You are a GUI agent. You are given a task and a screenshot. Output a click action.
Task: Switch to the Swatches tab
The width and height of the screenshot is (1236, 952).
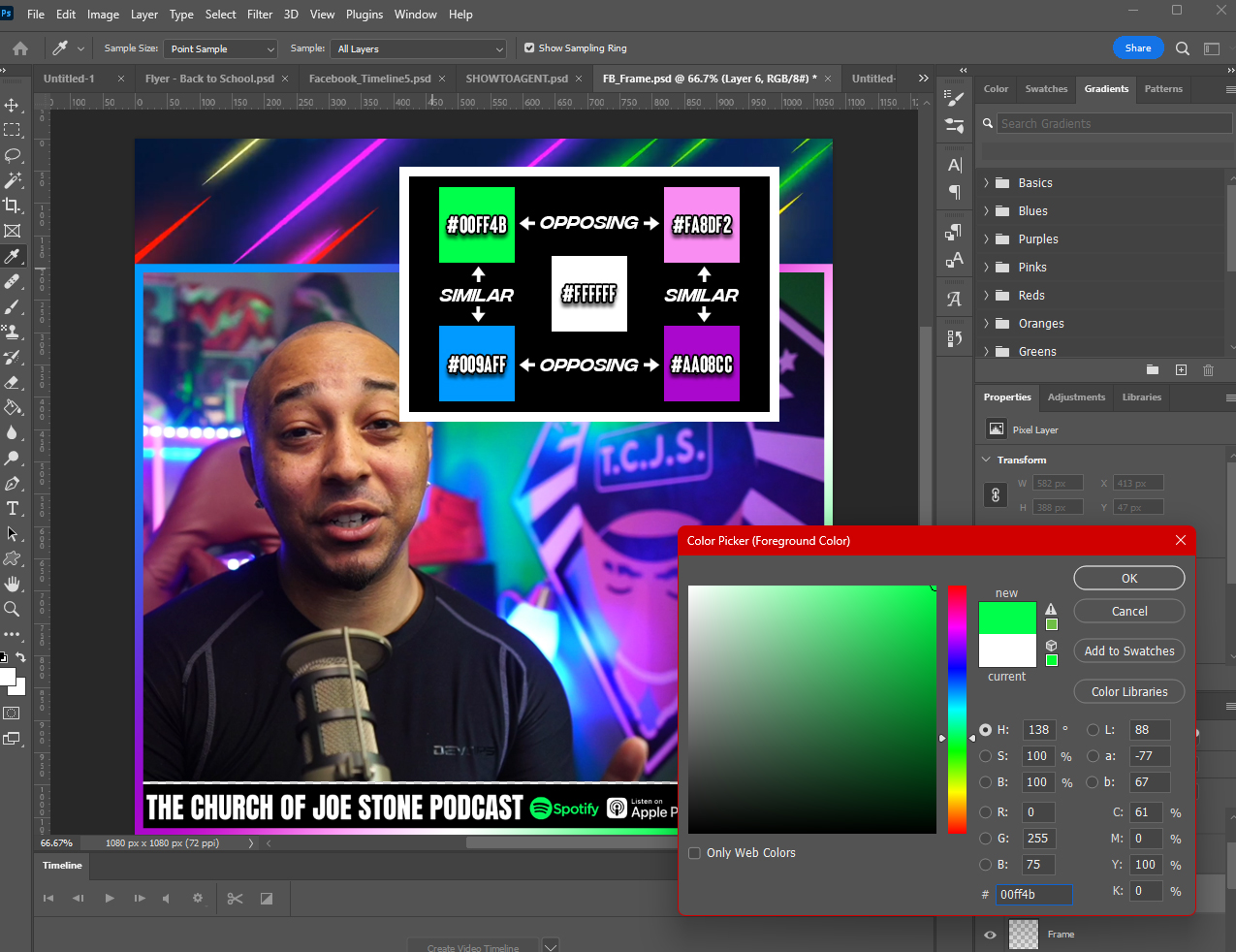coord(1046,89)
